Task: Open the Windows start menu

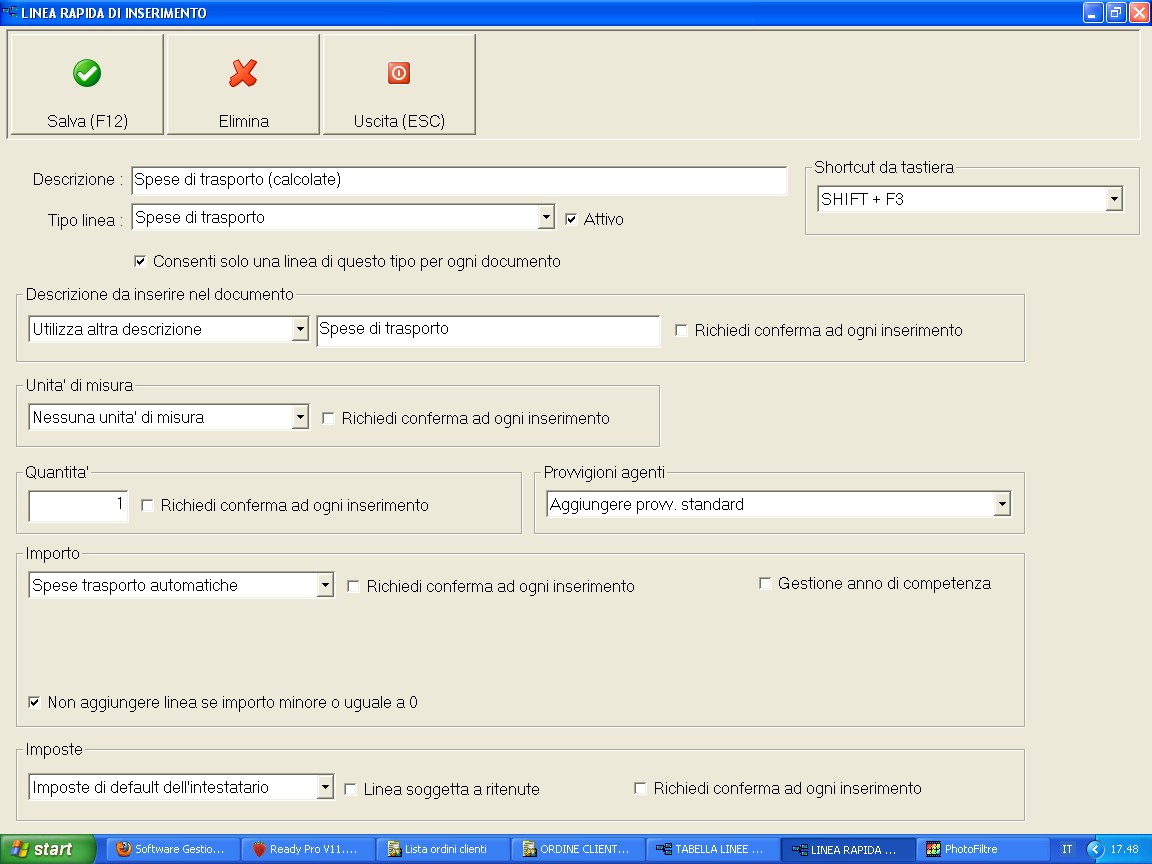Action: pos(47,849)
